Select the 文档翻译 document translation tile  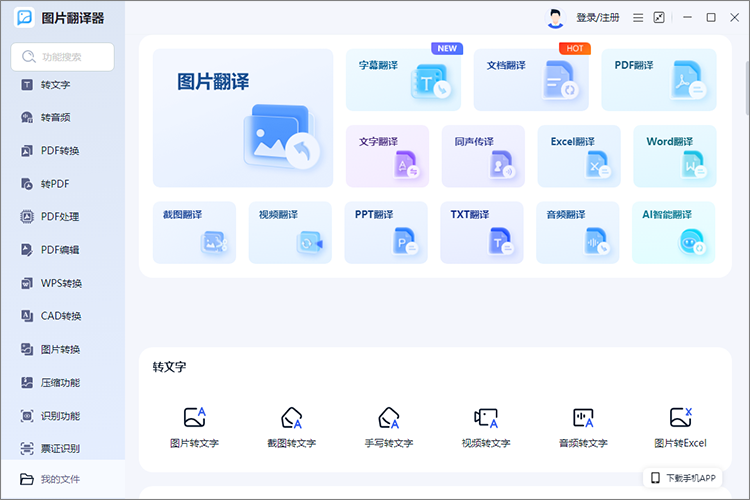coord(531,80)
